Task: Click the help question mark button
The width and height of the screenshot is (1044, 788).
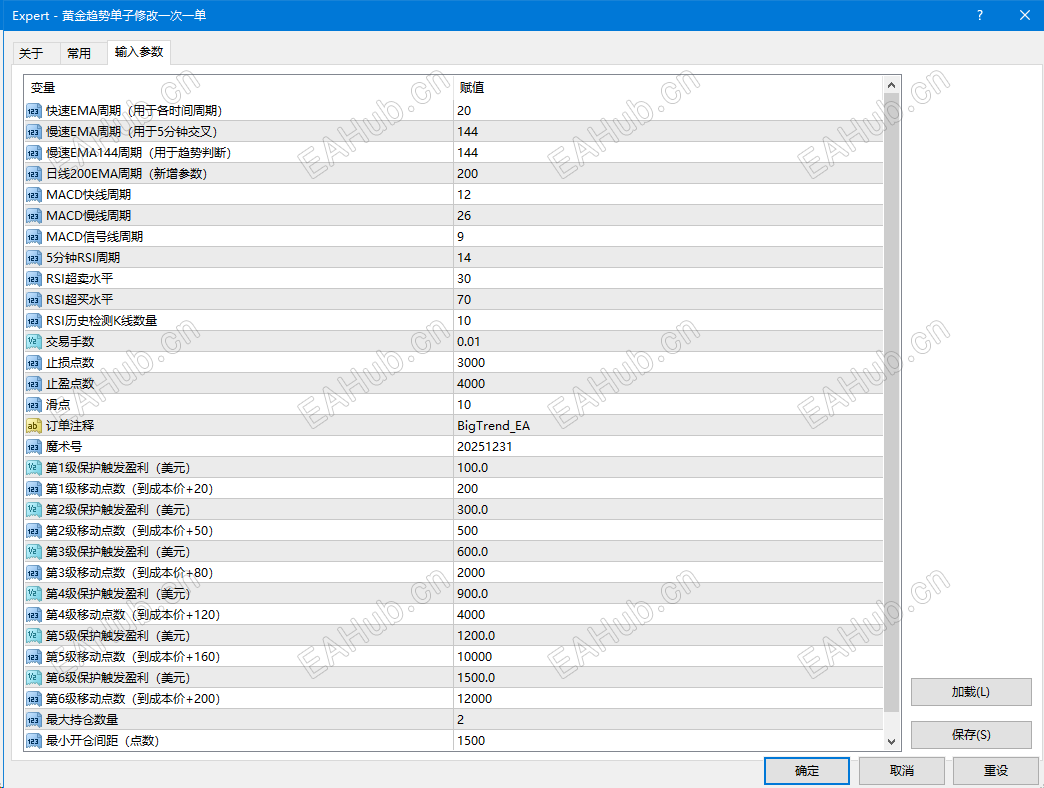Action: (x=979, y=15)
